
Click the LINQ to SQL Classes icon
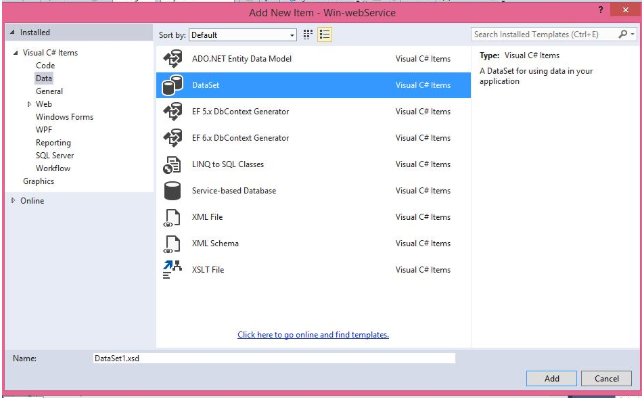[172, 165]
